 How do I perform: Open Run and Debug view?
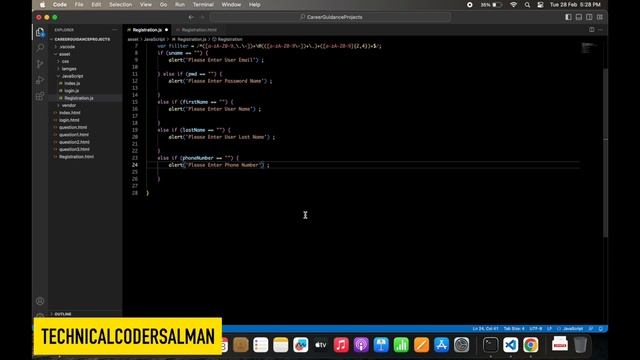(40, 80)
